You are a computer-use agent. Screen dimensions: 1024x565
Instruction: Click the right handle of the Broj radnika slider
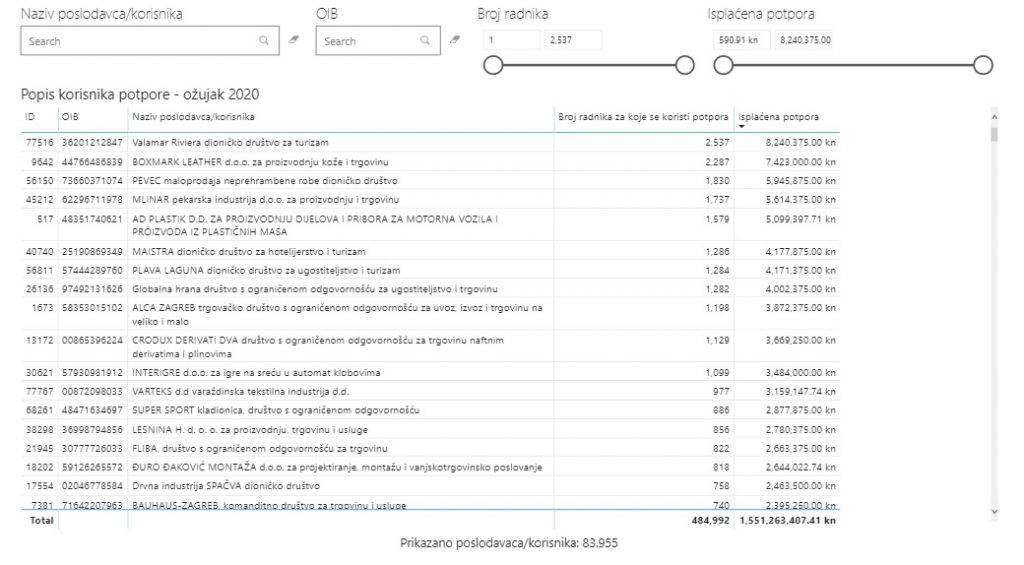point(684,65)
